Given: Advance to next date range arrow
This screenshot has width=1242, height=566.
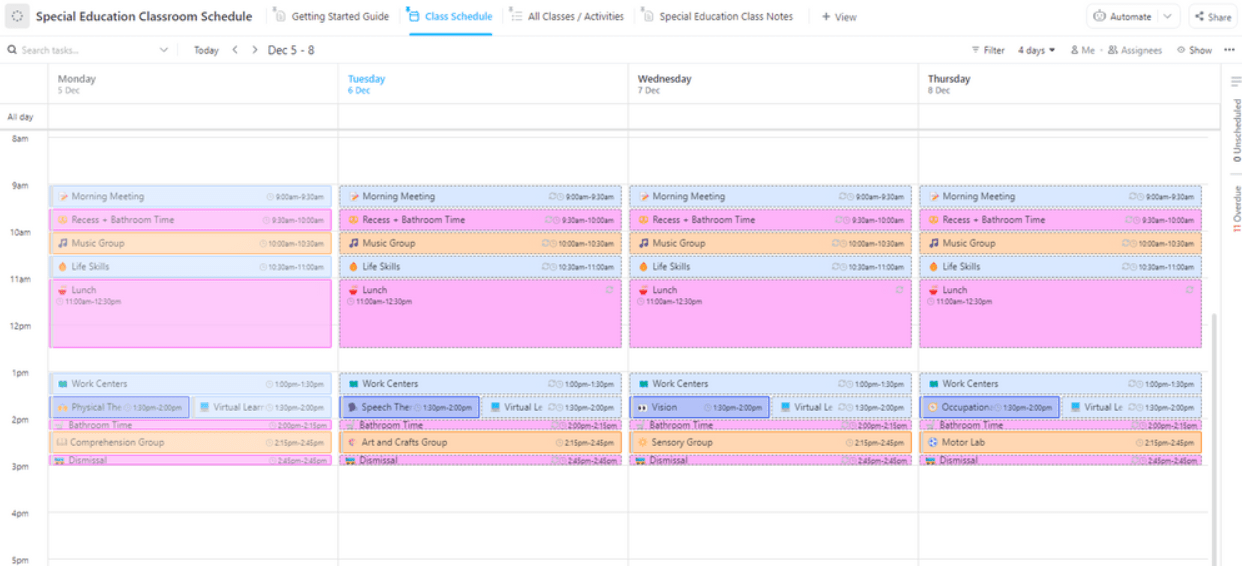Looking at the screenshot, I should click(255, 50).
